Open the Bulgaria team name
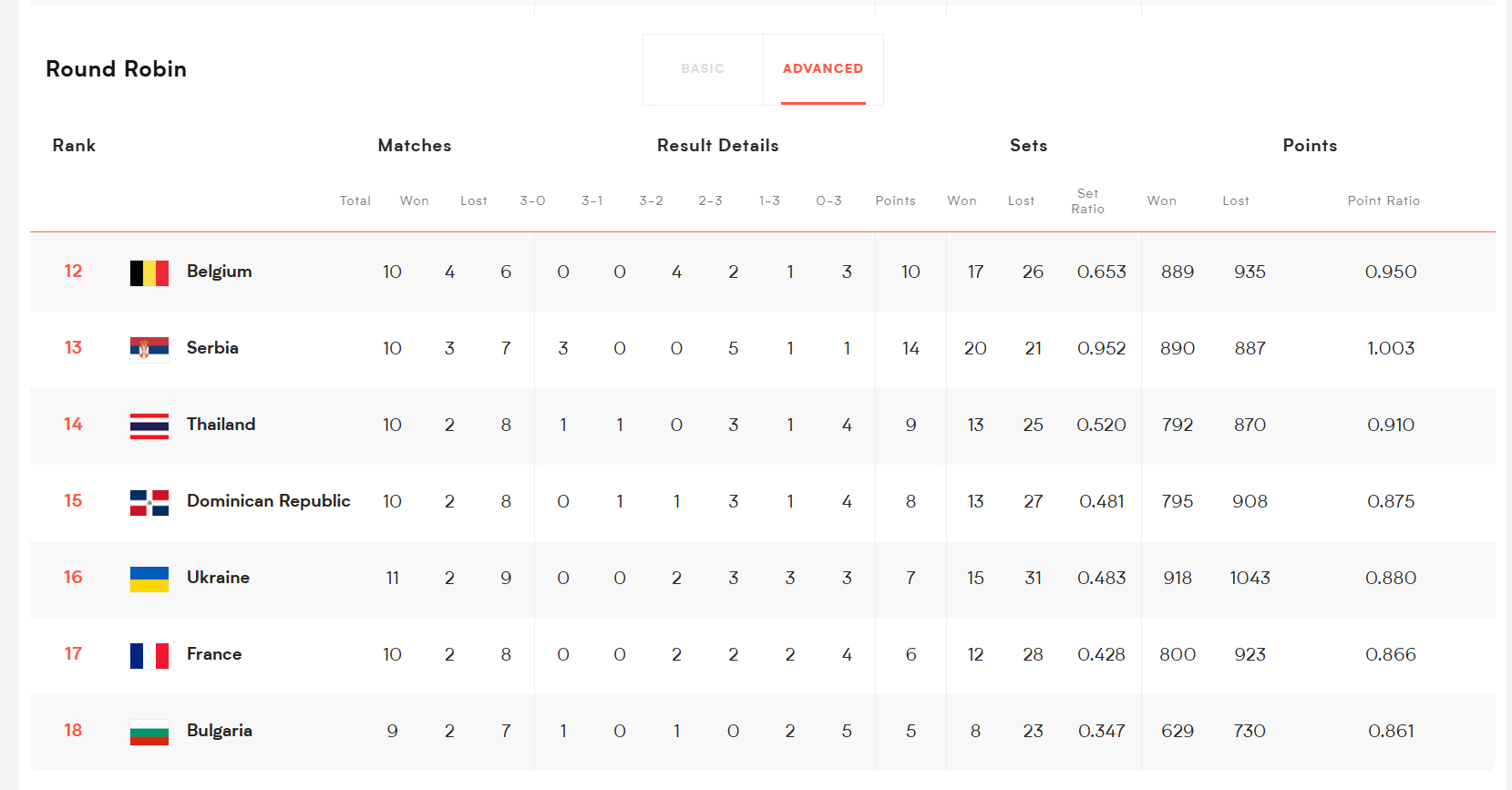The image size is (1512, 790). coord(219,731)
